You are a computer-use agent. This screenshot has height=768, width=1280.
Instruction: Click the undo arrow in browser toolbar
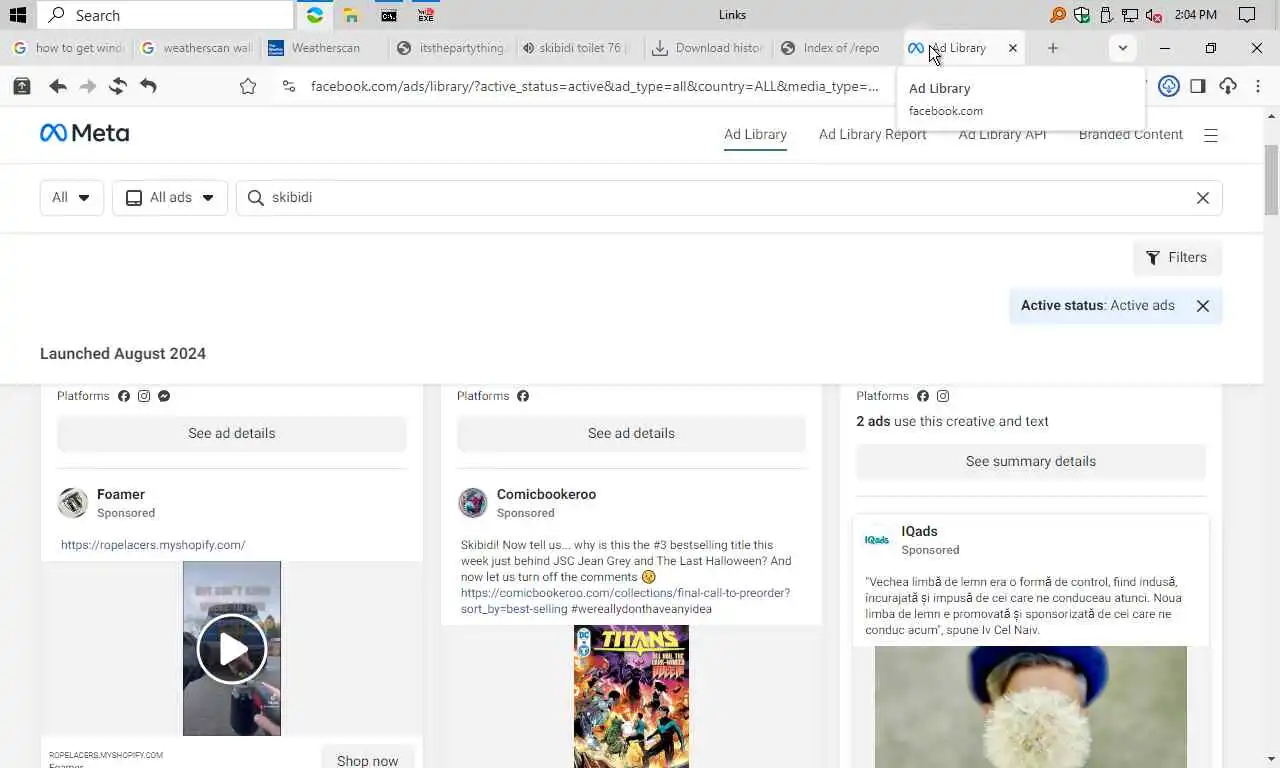pyautogui.click(x=148, y=87)
